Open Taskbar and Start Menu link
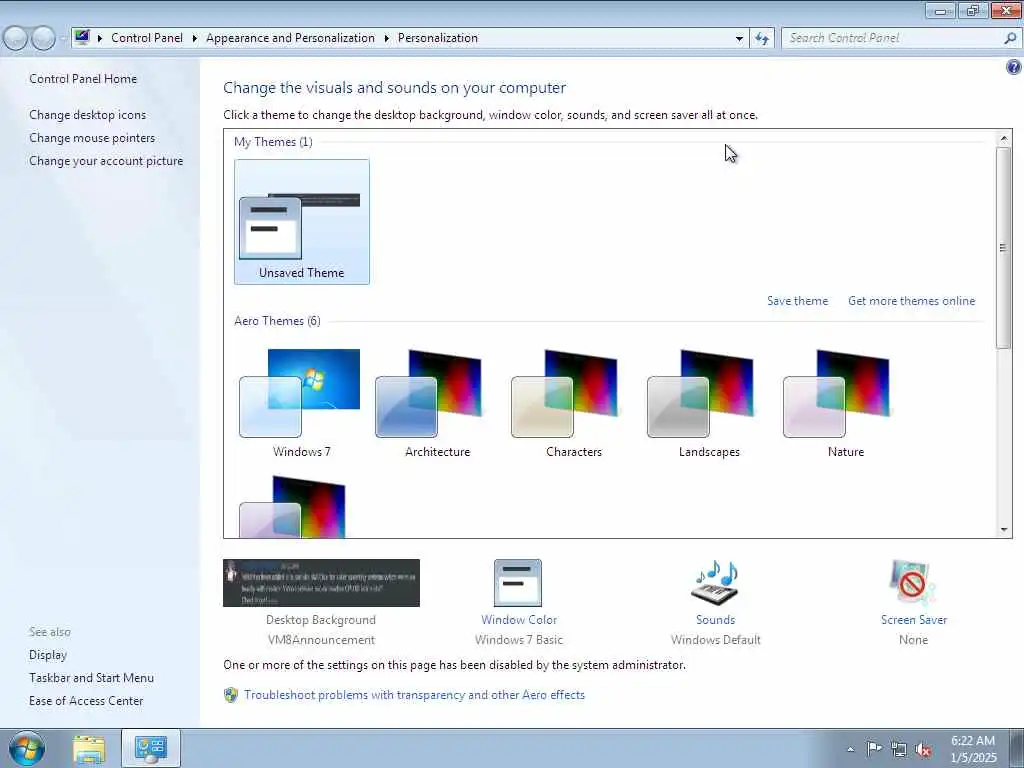This screenshot has width=1024, height=768. click(91, 678)
